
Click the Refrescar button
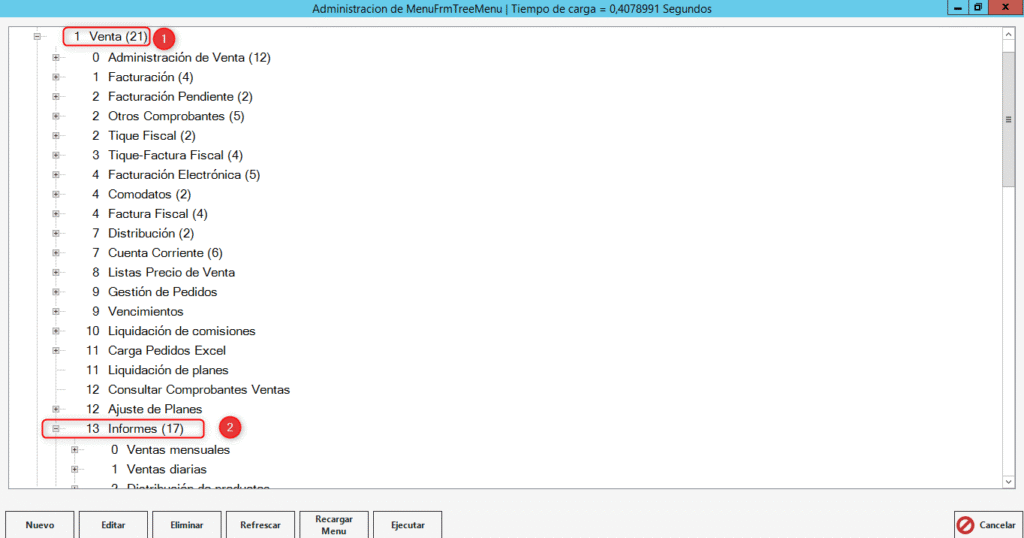click(x=260, y=524)
